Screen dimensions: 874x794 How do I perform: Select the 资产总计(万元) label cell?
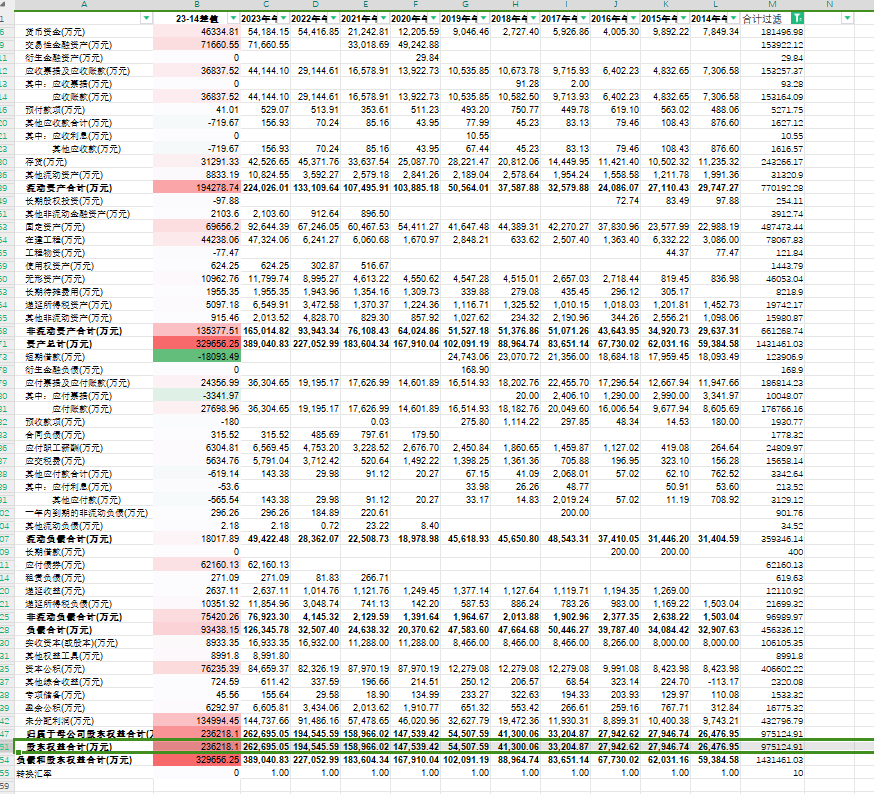coord(84,344)
